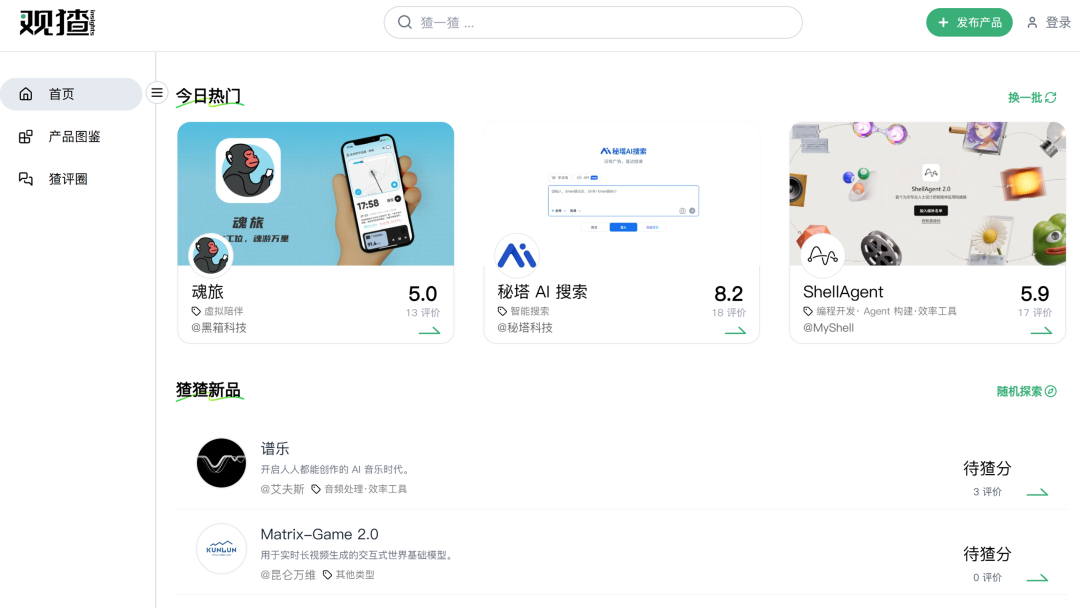Click the 今日热门 heading
The width and height of the screenshot is (1080, 608).
pyautogui.click(x=208, y=96)
